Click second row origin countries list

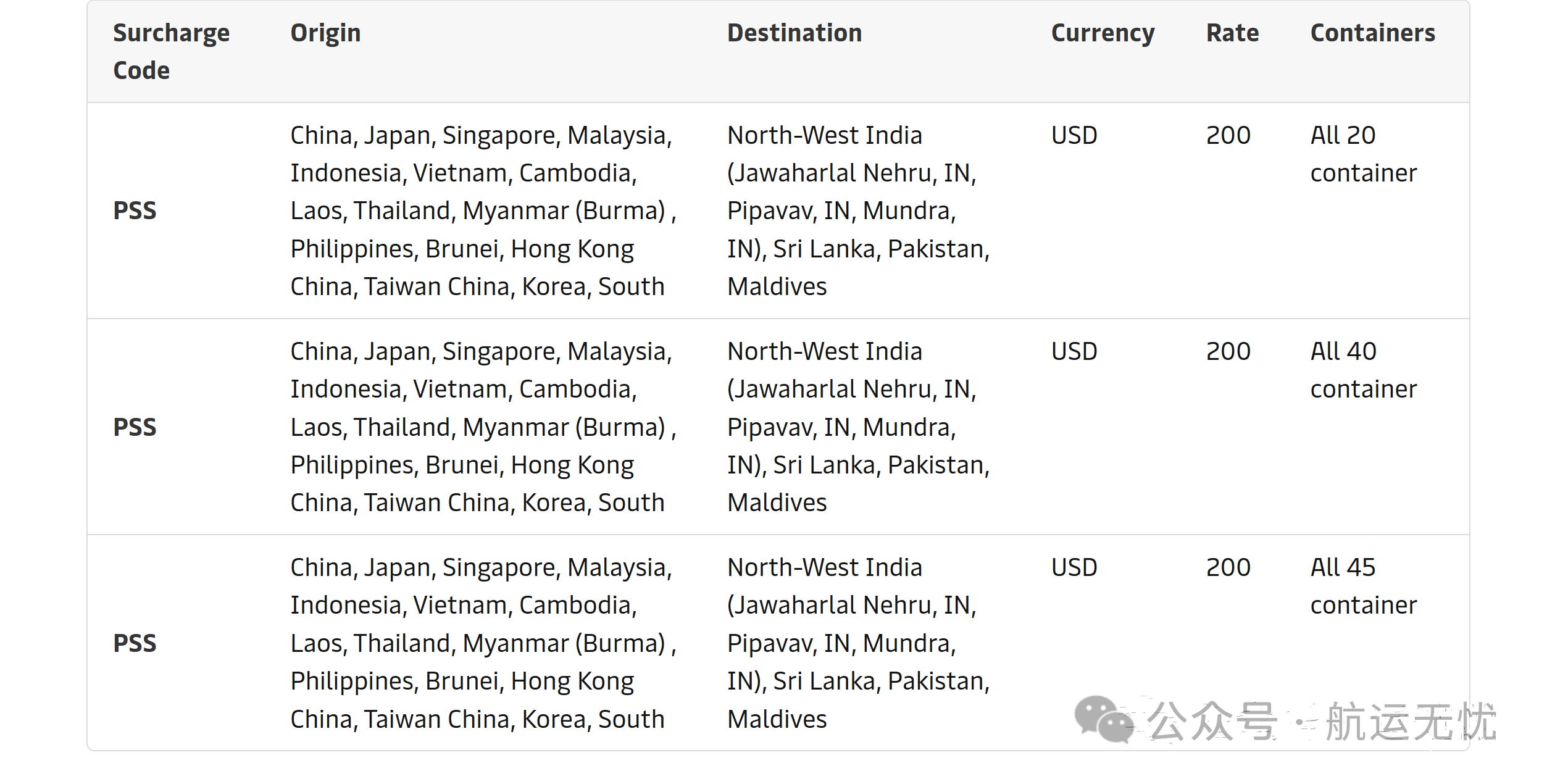point(483,427)
